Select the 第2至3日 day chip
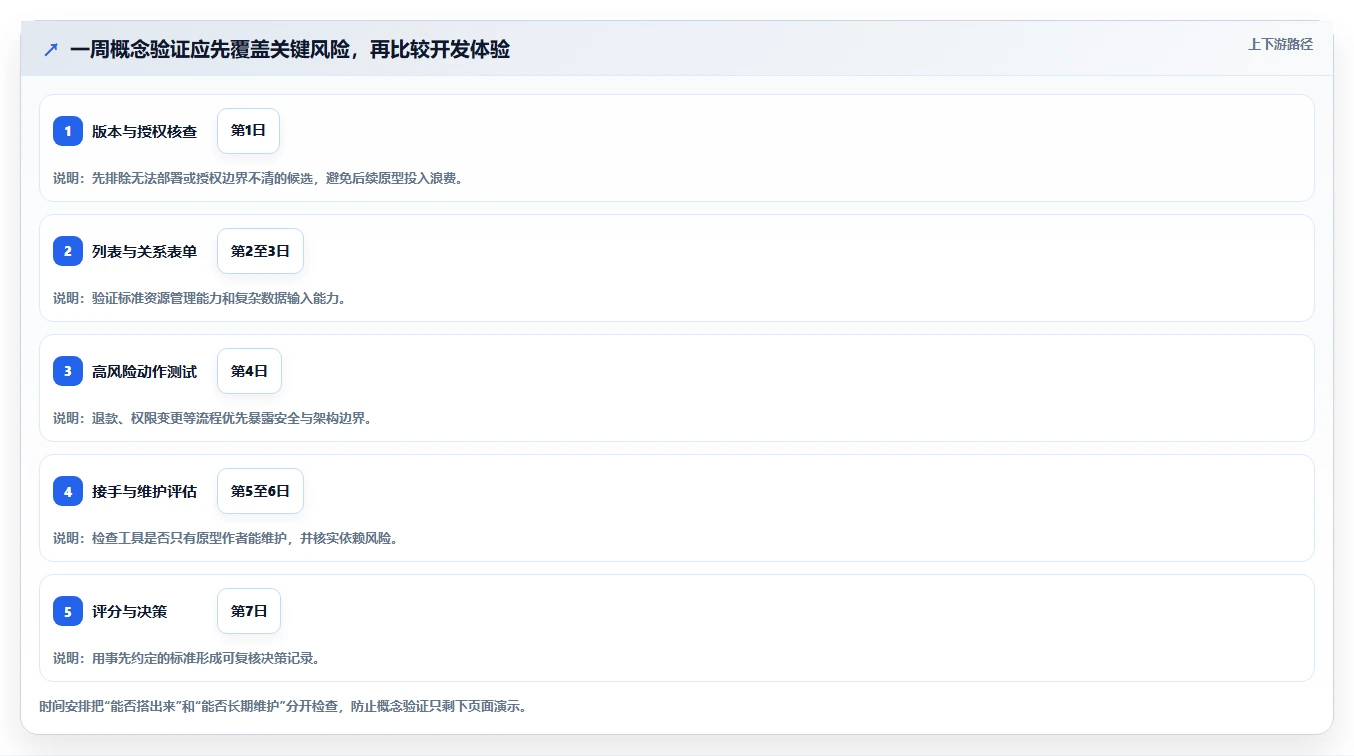1354x756 pixels. (260, 251)
